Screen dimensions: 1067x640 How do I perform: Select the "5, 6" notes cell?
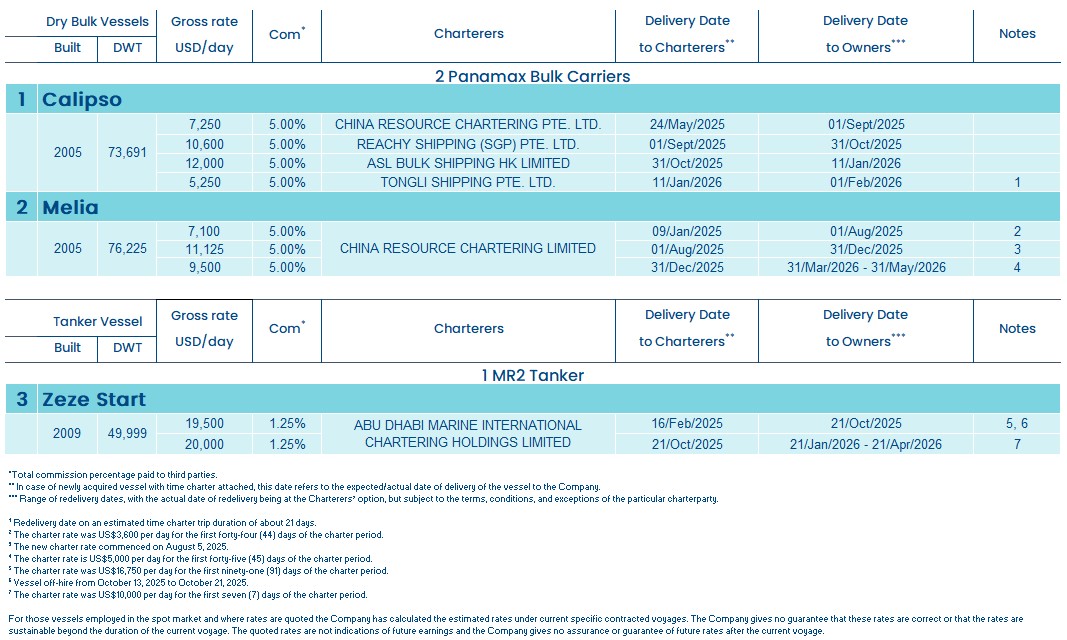pyautogui.click(x=1016, y=424)
